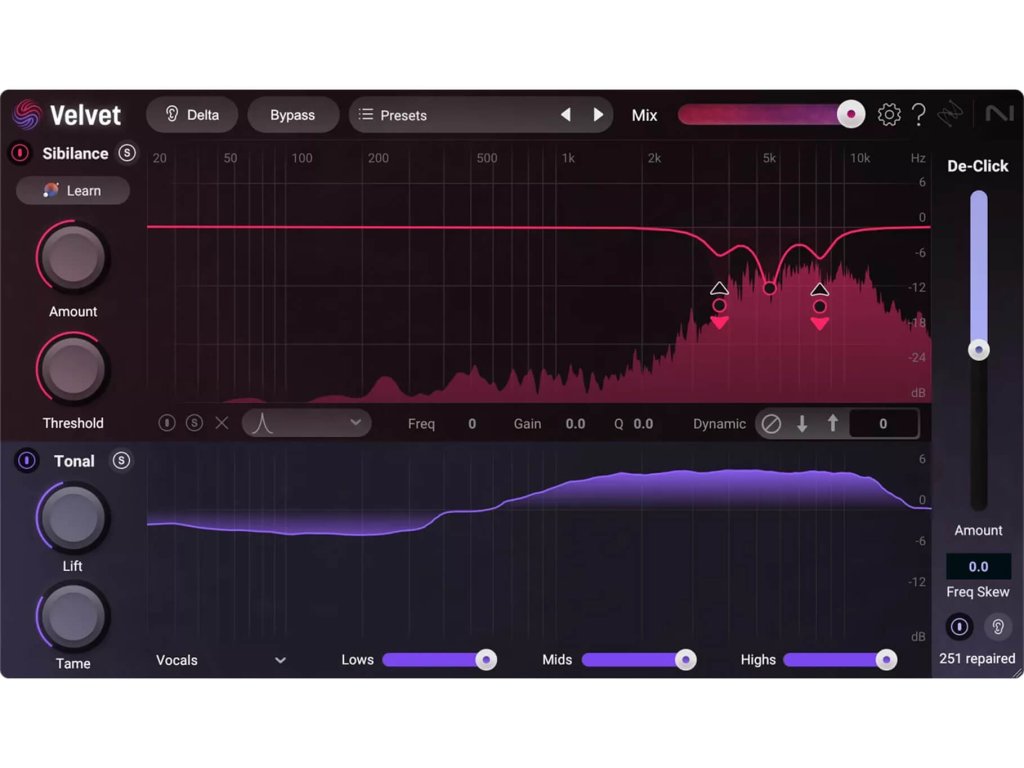Click the Dynamic label text
This screenshot has height=768, width=1024.
[x=719, y=424]
